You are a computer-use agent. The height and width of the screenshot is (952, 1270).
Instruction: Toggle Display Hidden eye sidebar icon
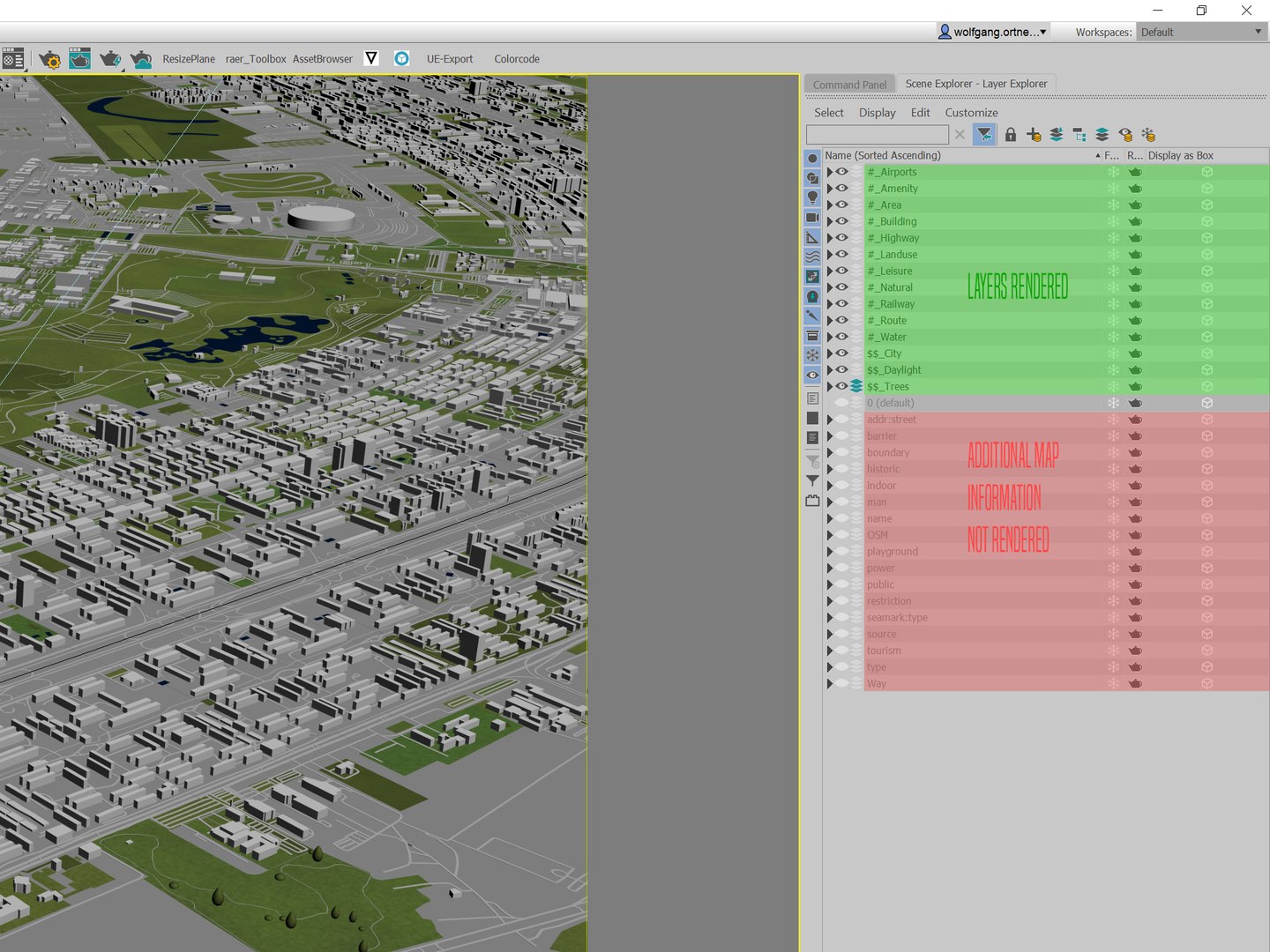[x=812, y=375]
